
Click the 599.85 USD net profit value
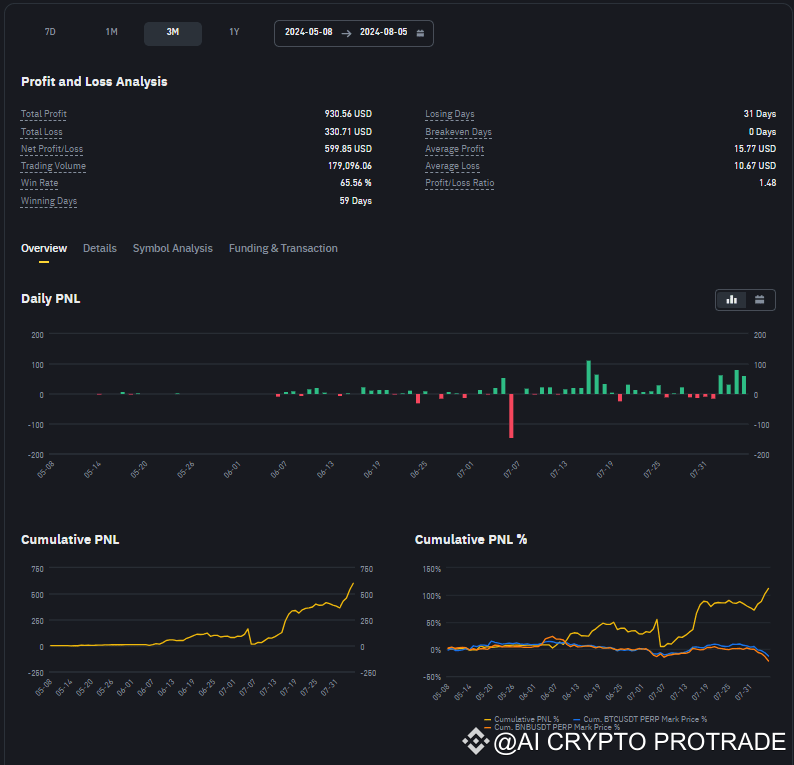tap(348, 149)
